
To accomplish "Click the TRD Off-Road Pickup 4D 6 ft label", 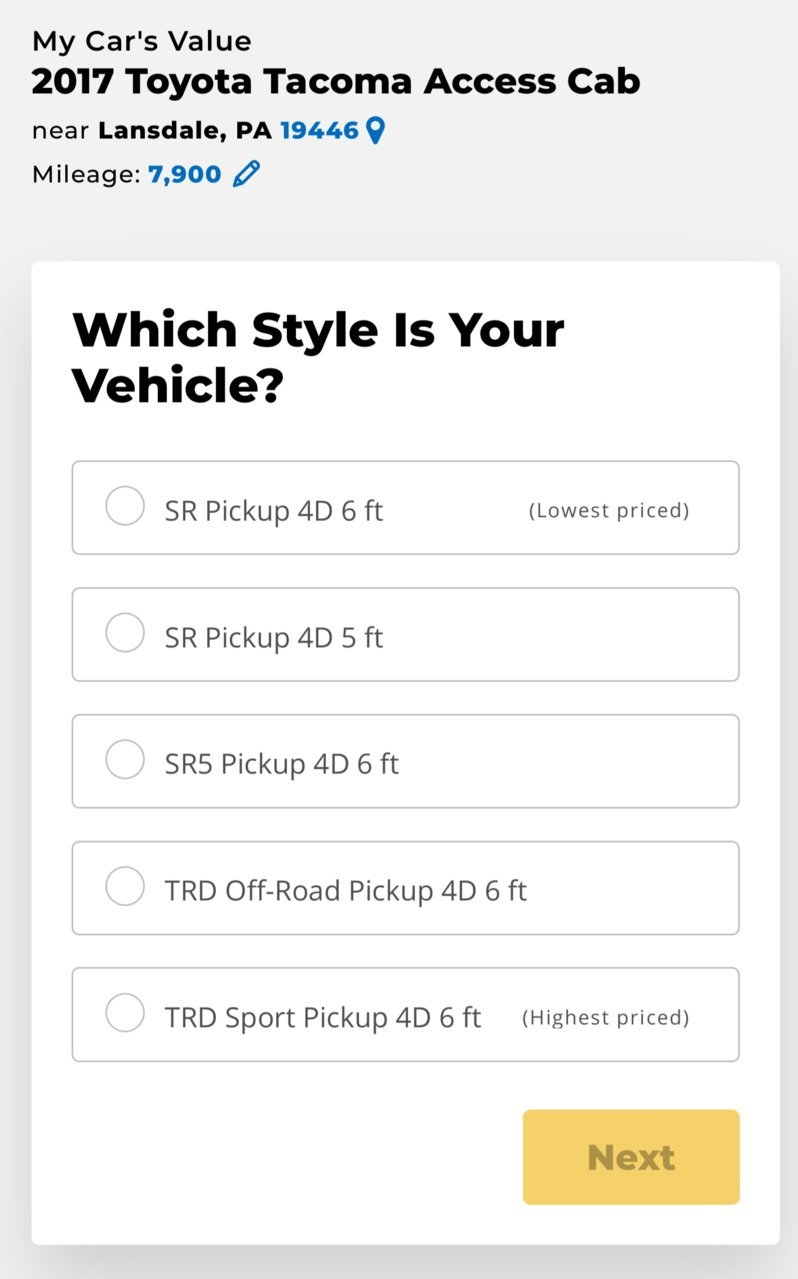I will click(x=346, y=891).
